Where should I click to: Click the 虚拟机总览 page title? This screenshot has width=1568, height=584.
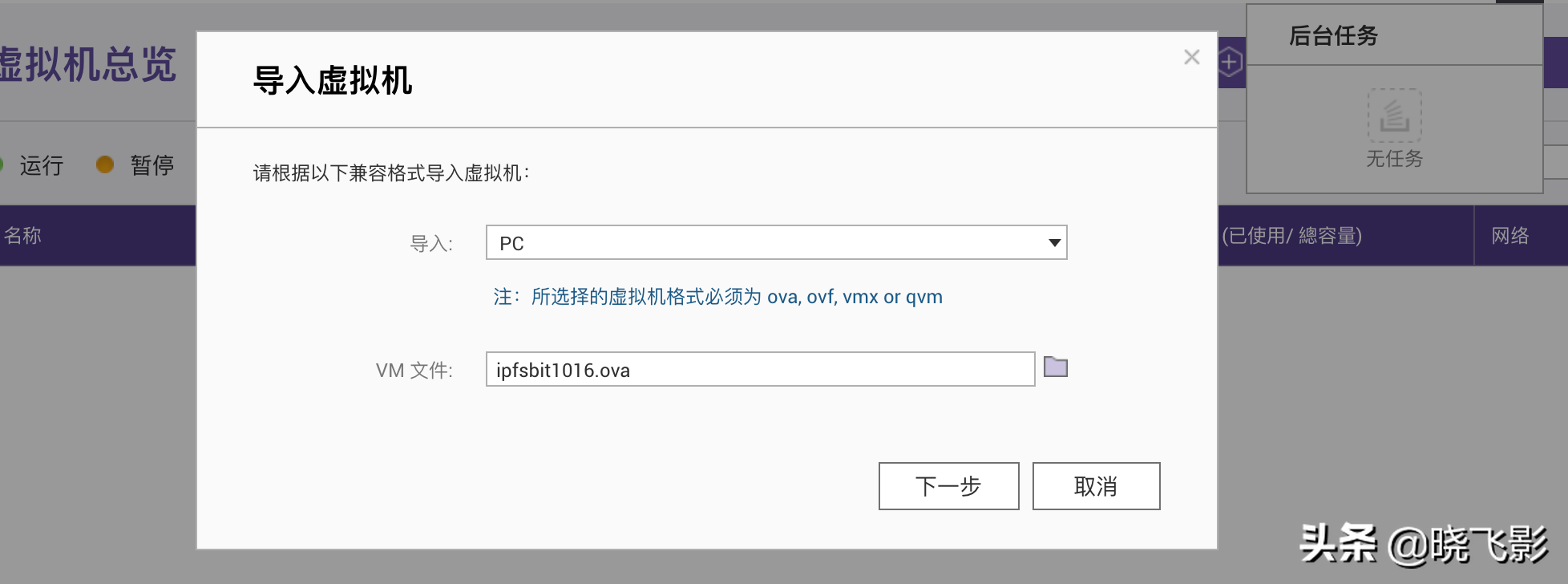87,64
